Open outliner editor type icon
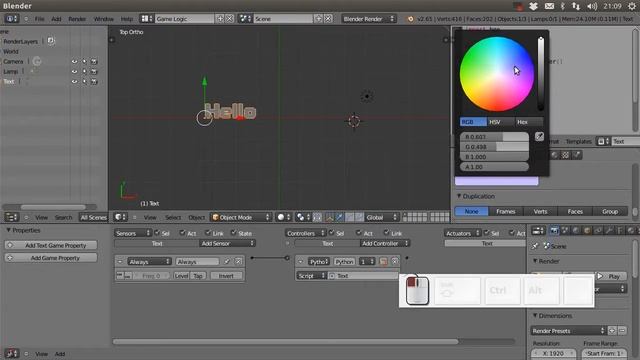 tap(11, 217)
